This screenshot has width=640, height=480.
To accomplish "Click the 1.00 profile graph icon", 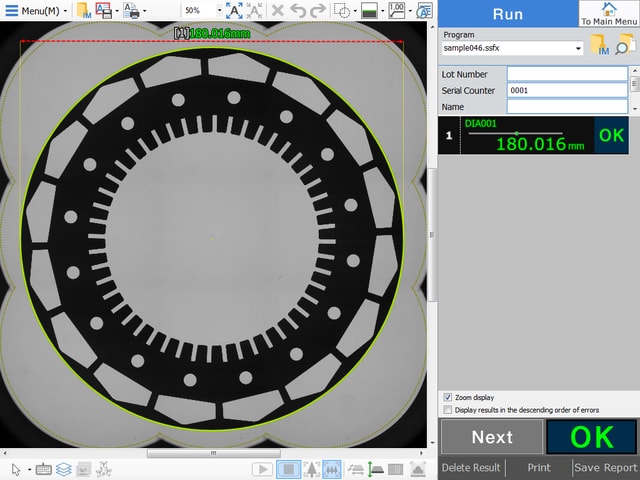I will click(x=397, y=11).
